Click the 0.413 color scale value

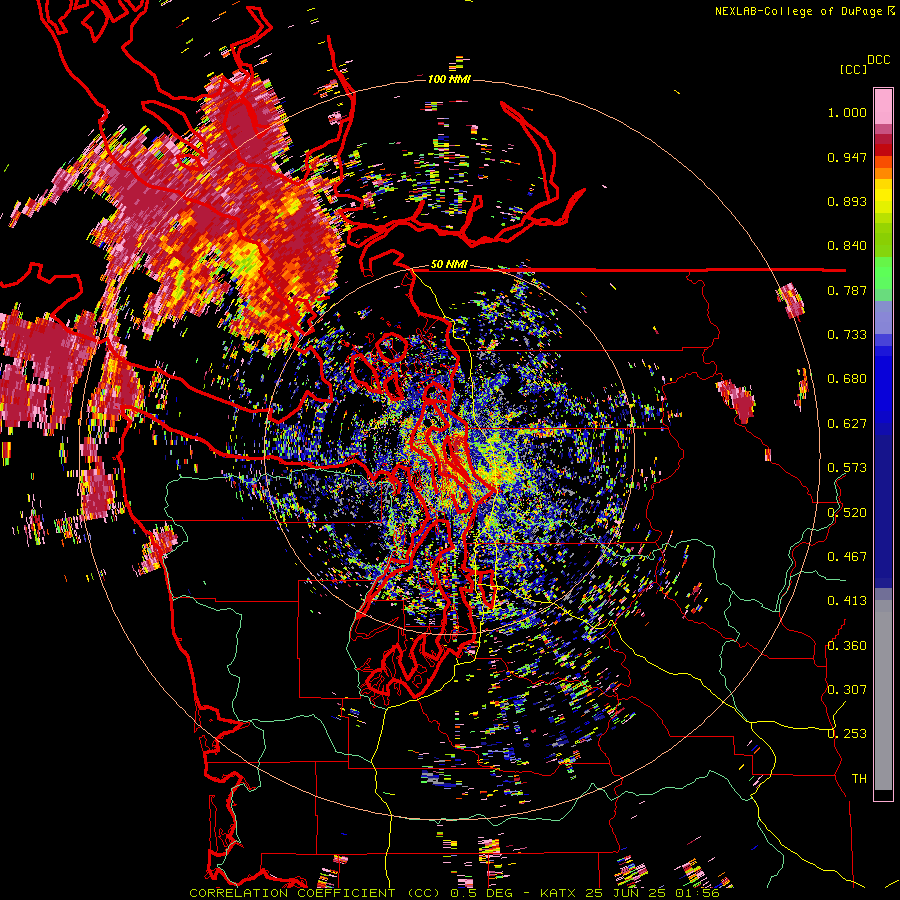pyautogui.click(x=847, y=601)
